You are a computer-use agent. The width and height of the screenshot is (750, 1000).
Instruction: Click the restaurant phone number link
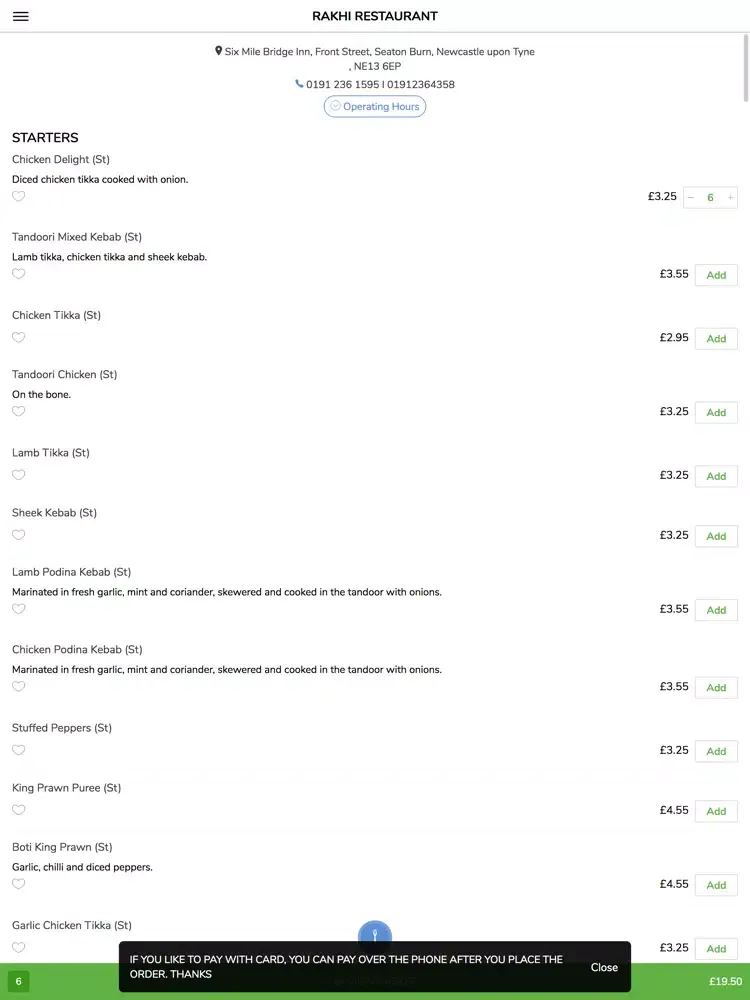point(375,84)
